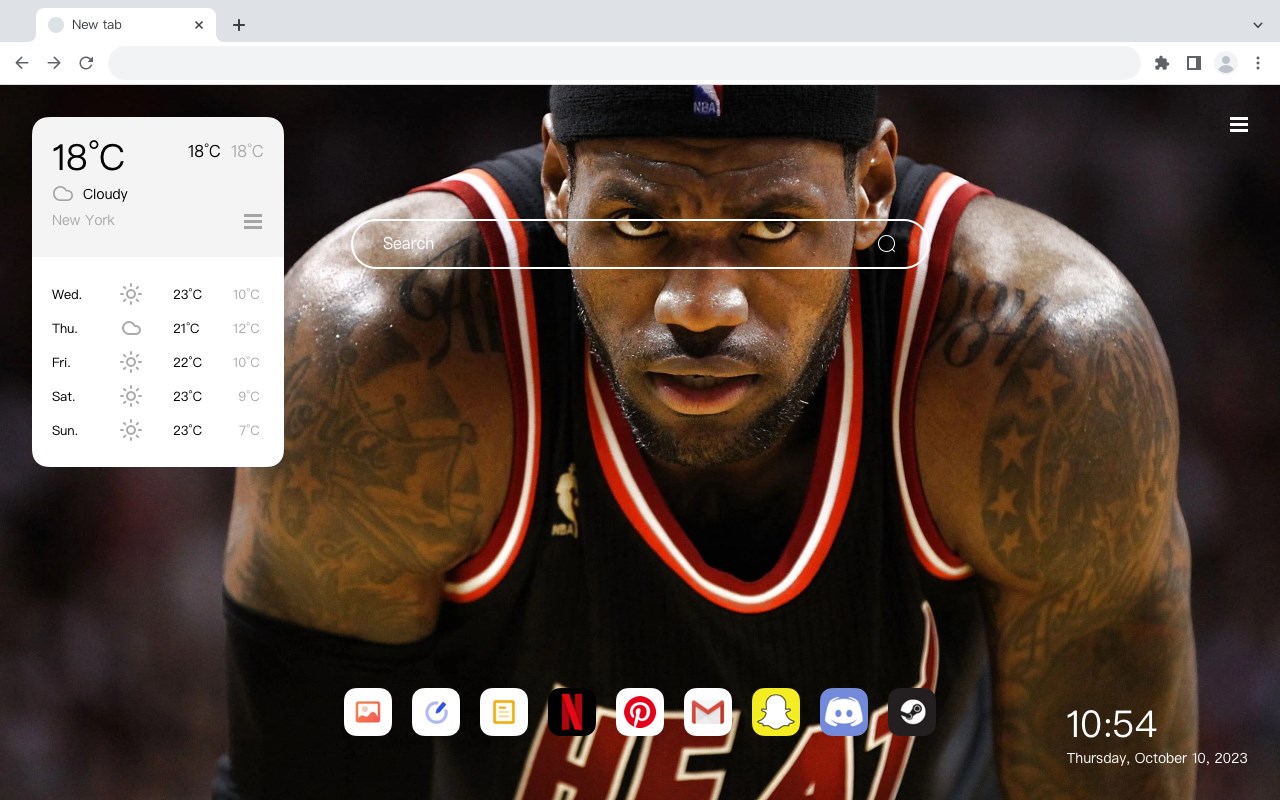Open the Chrome extensions puzzle icon

click(x=1161, y=63)
